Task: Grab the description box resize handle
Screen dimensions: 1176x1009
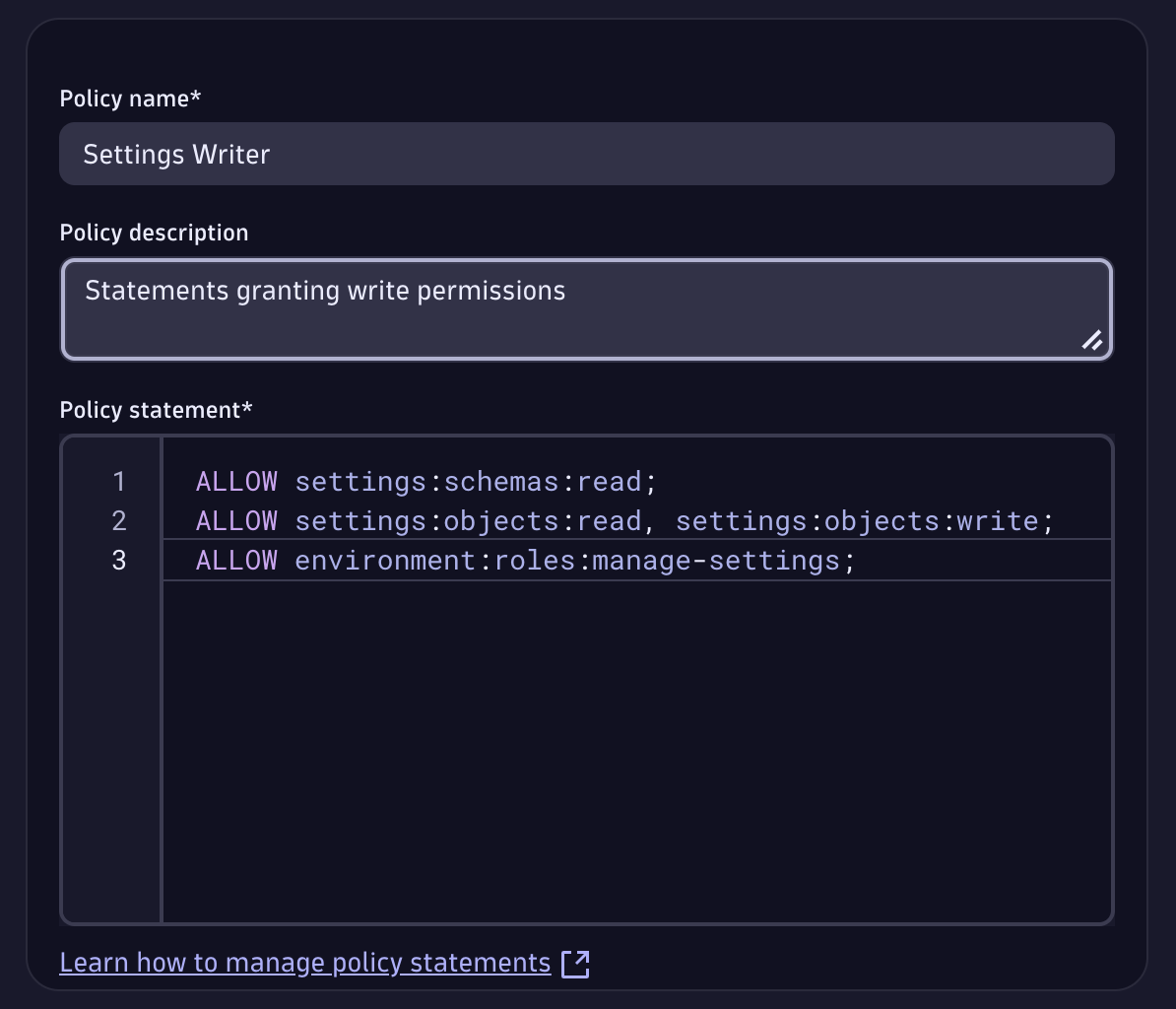Action: pyautogui.click(x=1092, y=341)
